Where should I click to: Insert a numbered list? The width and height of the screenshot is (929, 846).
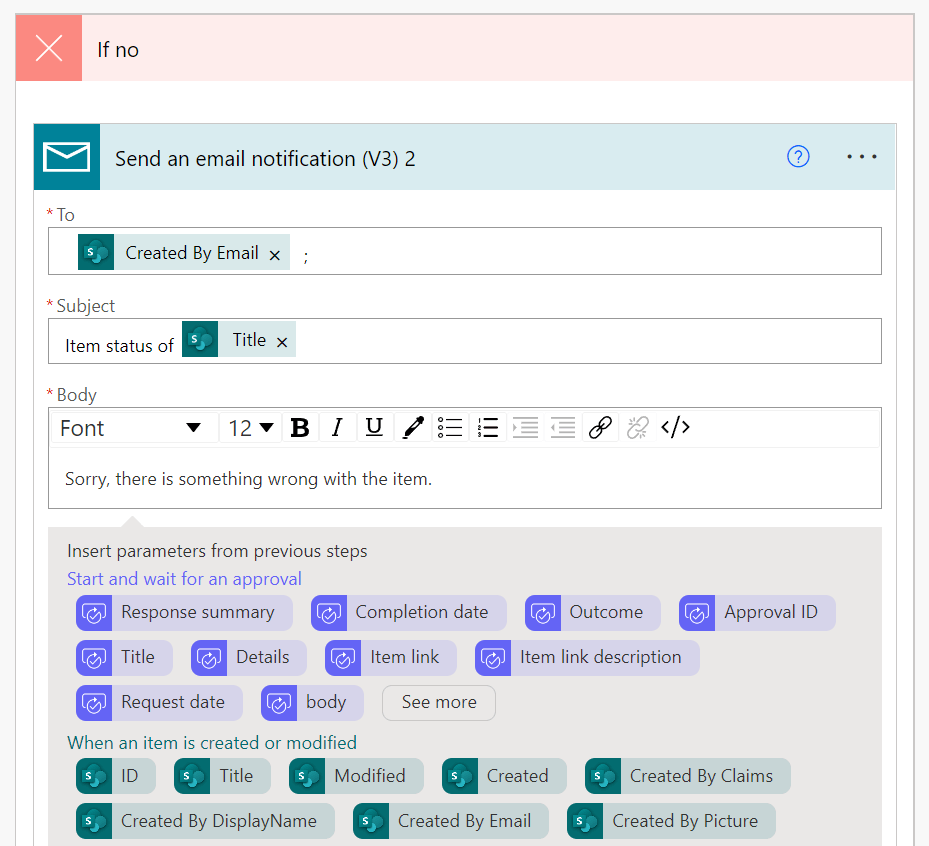pyautogui.click(x=488, y=428)
